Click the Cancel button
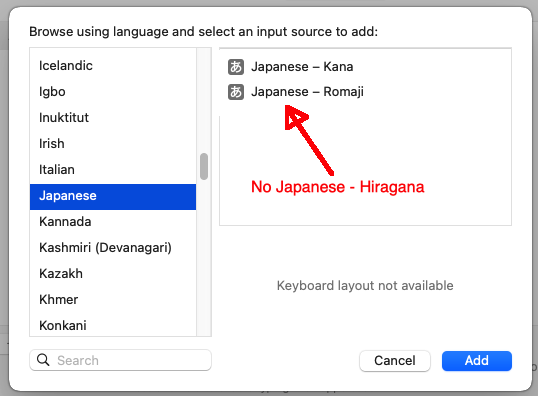 coord(395,361)
